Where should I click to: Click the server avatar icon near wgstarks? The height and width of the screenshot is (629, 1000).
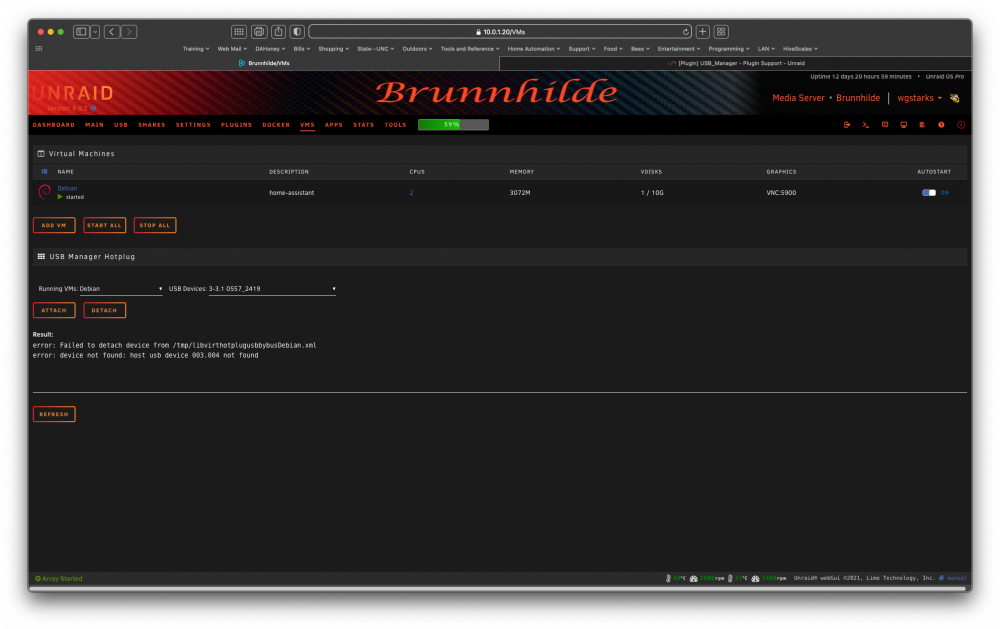pos(955,98)
